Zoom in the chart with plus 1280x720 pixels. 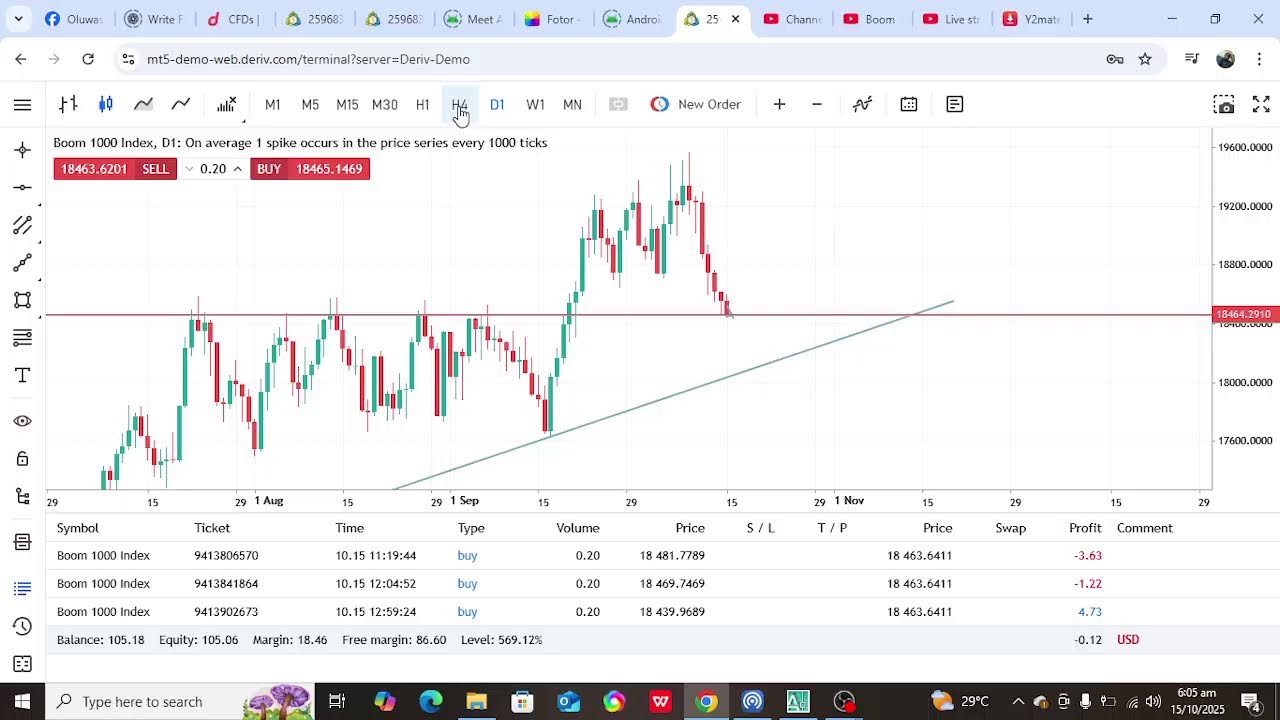click(779, 104)
